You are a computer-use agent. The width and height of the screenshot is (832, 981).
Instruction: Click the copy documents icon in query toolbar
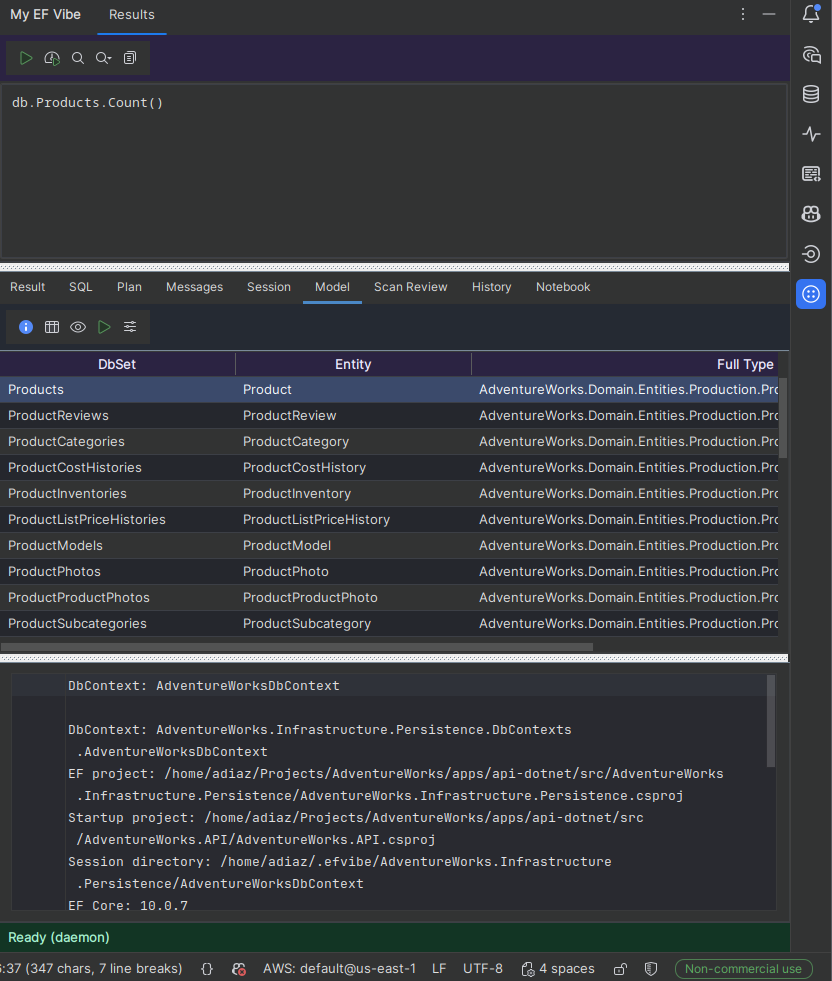129,58
